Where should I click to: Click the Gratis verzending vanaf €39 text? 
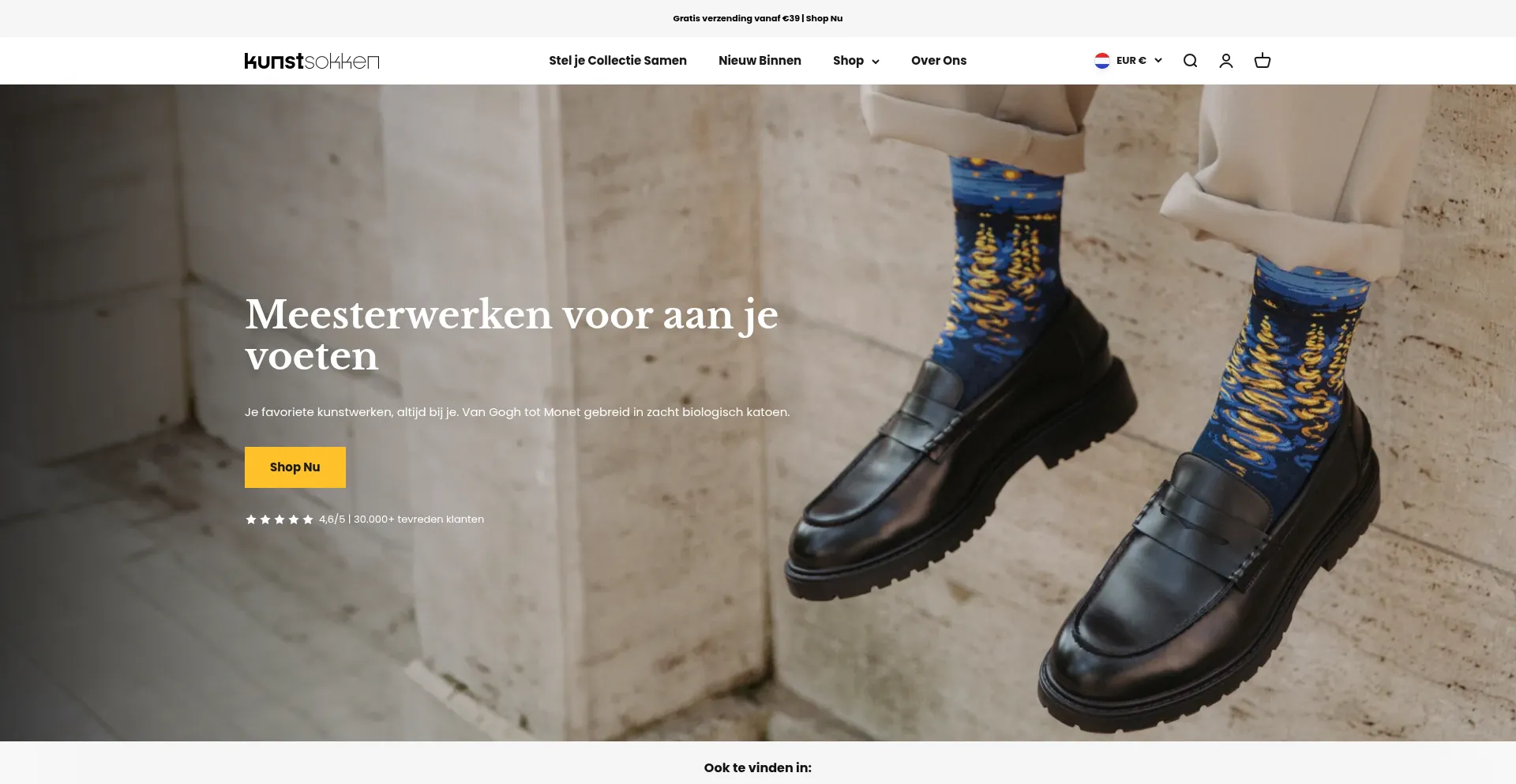coord(736,18)
